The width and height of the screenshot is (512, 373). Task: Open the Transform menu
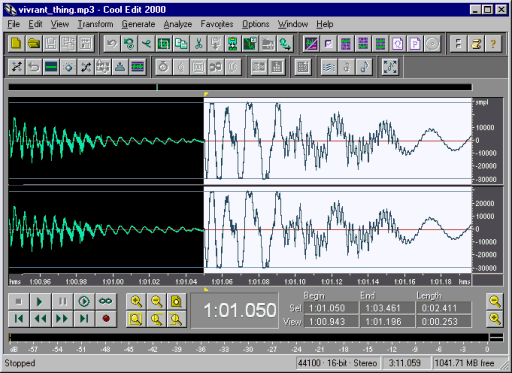[x=95, y=24]
